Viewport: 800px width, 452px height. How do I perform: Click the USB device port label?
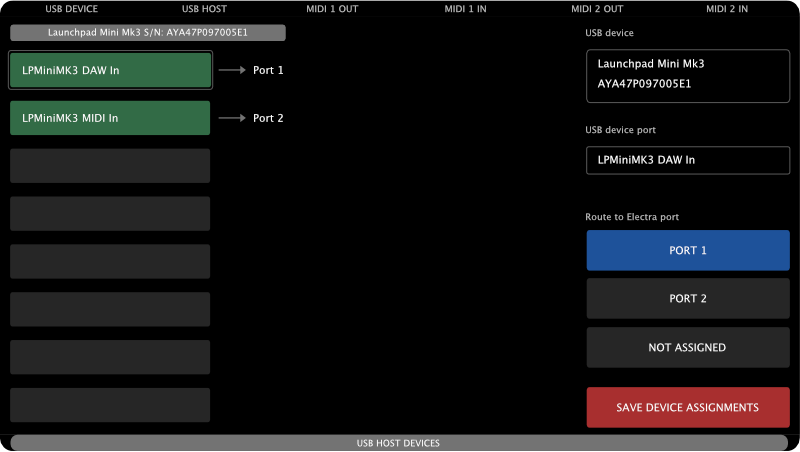620,130
